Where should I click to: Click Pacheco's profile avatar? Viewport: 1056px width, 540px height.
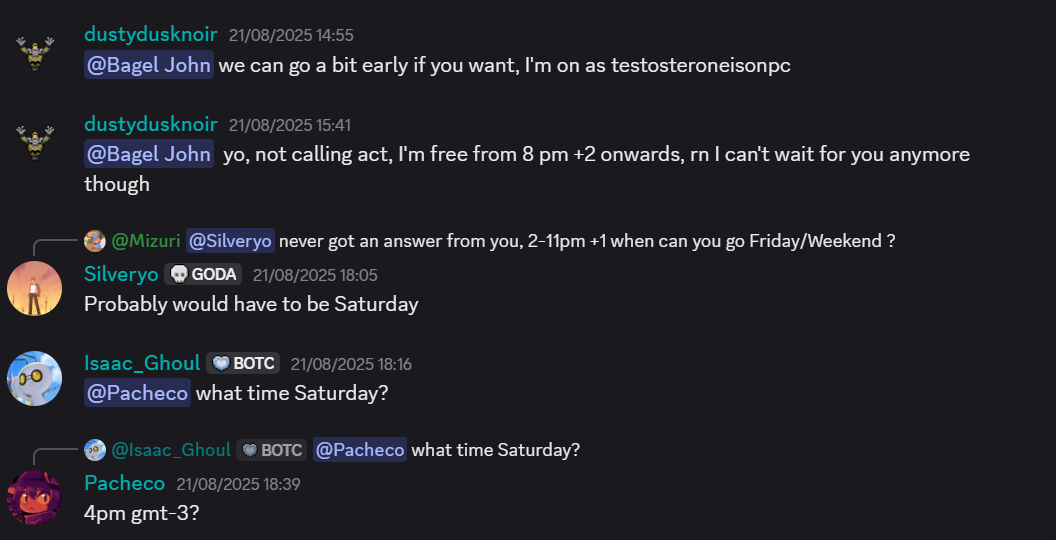34,498
